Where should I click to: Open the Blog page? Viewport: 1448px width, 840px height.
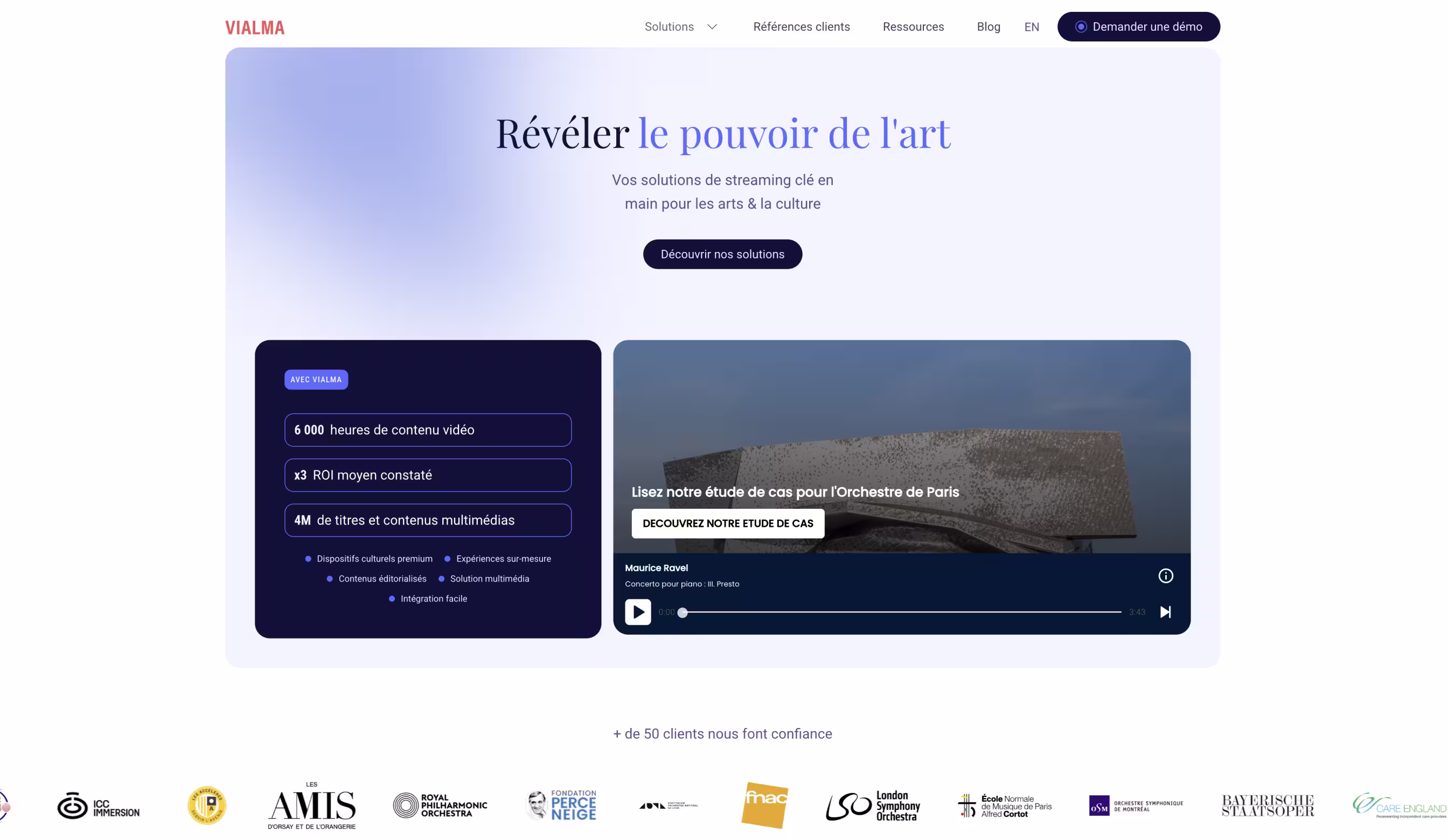[x=988, y=26]
